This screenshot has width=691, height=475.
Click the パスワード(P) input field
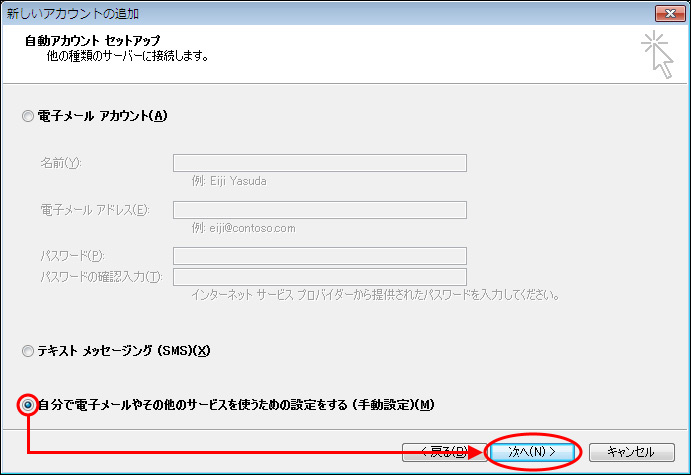pos(320,256)
